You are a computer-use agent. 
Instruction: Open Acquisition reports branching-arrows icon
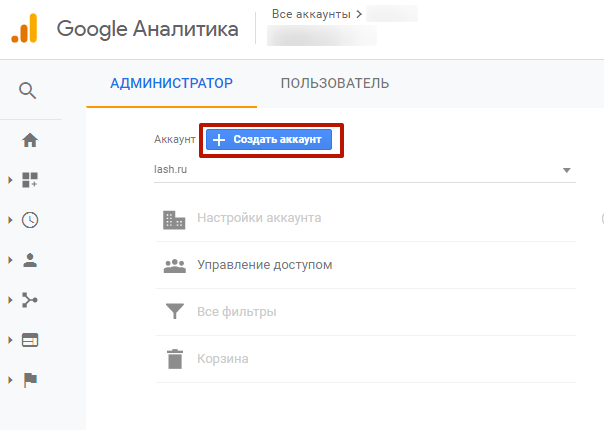pos(30,300)
